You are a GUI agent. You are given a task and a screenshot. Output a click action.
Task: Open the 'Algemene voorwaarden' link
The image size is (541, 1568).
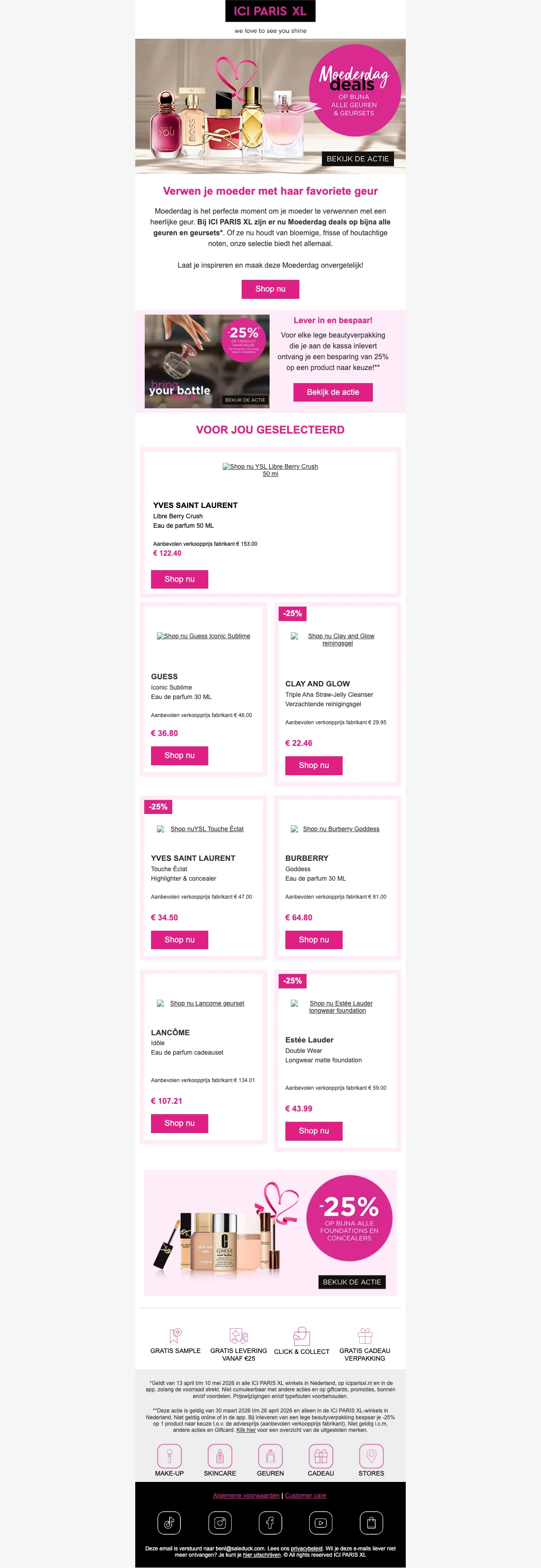246,1495
